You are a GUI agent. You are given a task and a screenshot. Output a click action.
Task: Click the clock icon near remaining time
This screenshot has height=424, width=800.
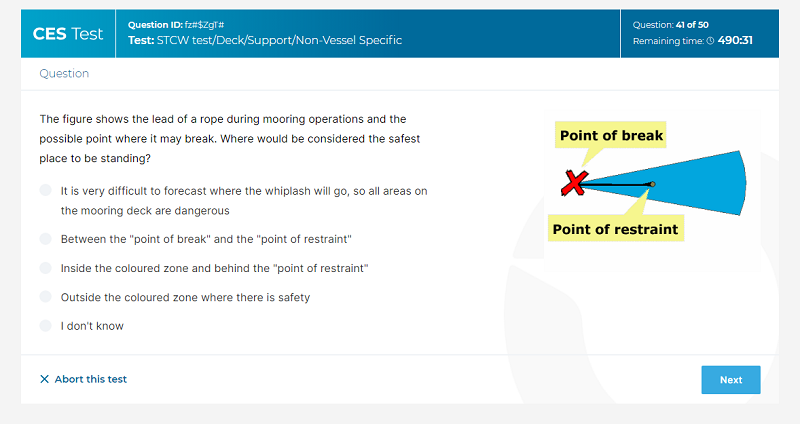click(x=710, y=41)
